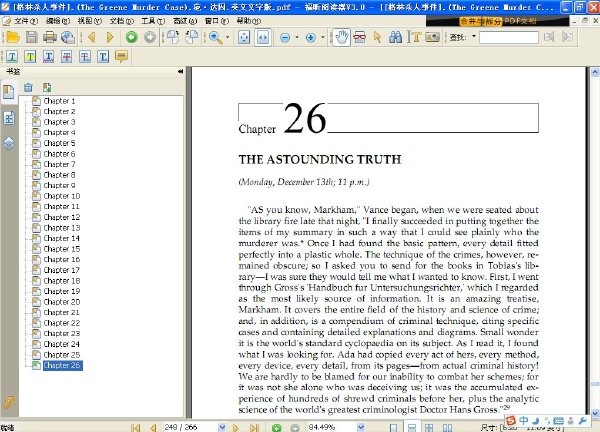The height and width of the screenshot is (432, 600).
Task: Open the 编辑 (Edit) menu
Action: point(58,21)
